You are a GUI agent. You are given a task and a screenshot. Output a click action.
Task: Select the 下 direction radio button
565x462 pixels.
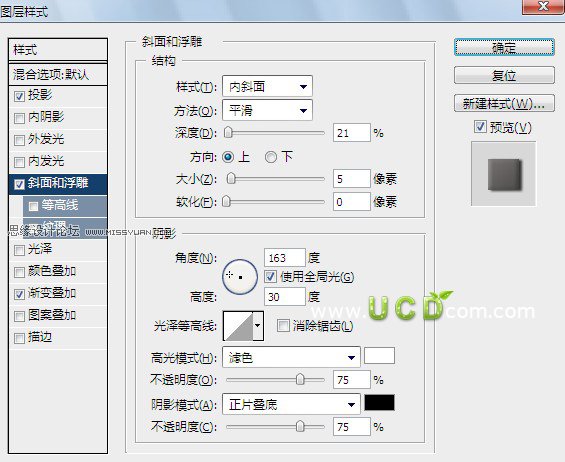tap(271, 157)
